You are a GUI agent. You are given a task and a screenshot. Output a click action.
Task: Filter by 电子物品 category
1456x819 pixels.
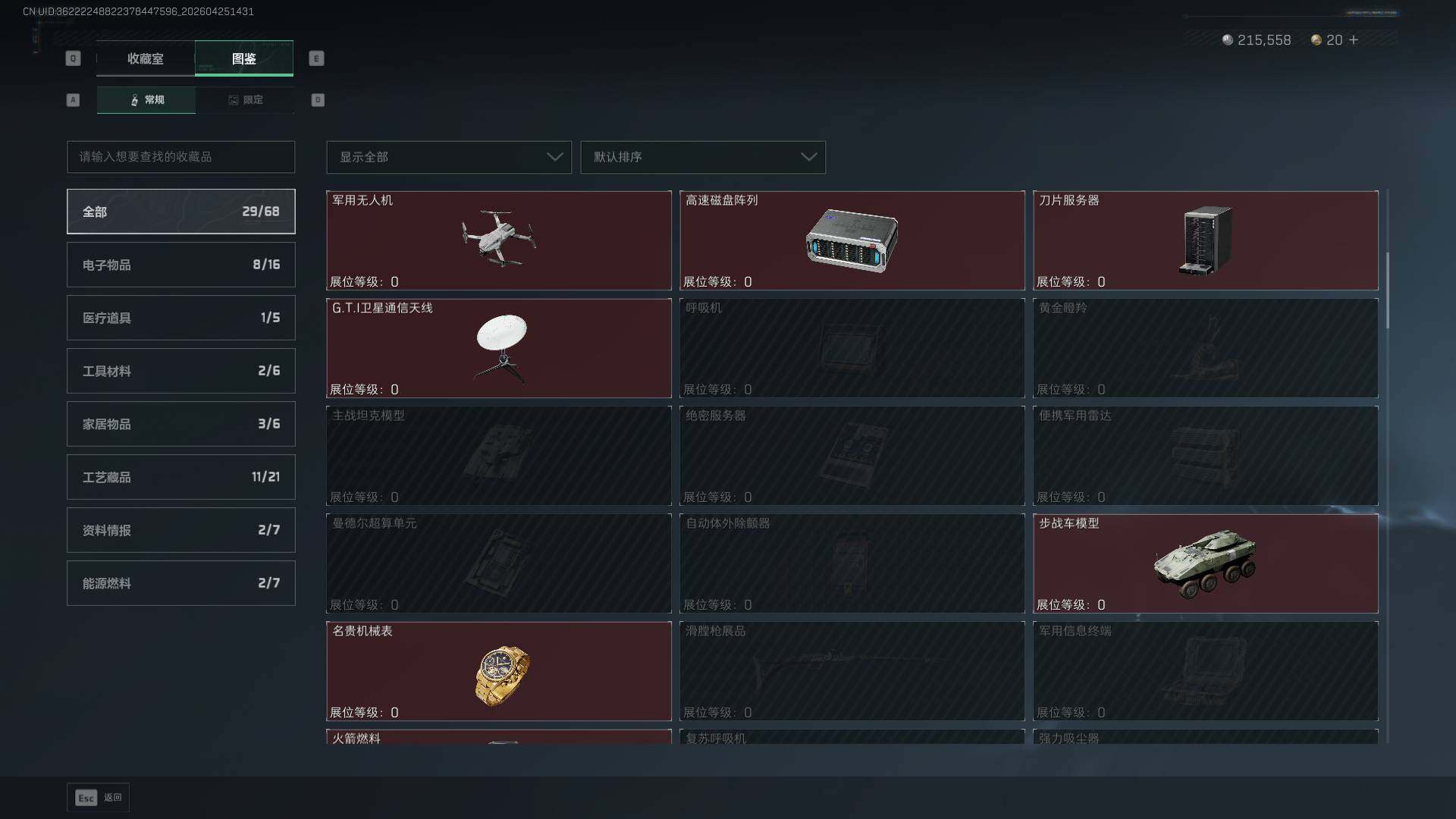(x=181, y=265)
